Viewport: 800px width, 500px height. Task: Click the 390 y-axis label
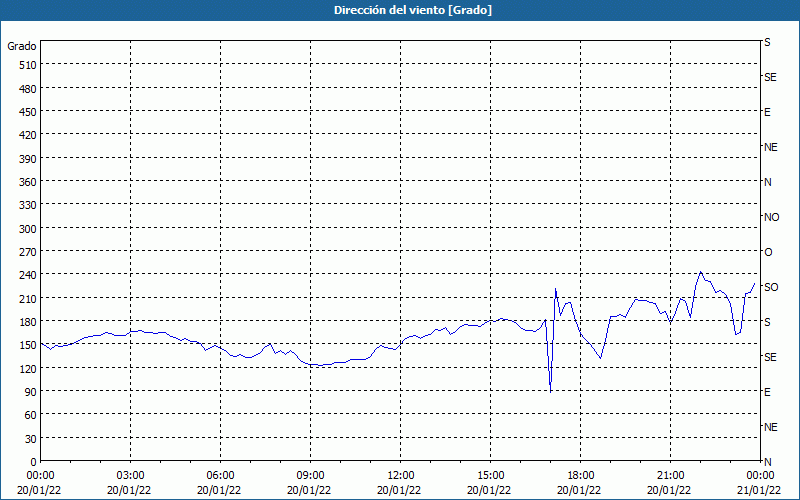click(x=29, y=159)
